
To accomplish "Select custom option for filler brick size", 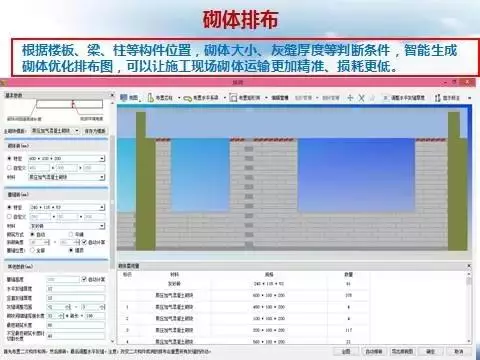I will click(x=9, y=217).
